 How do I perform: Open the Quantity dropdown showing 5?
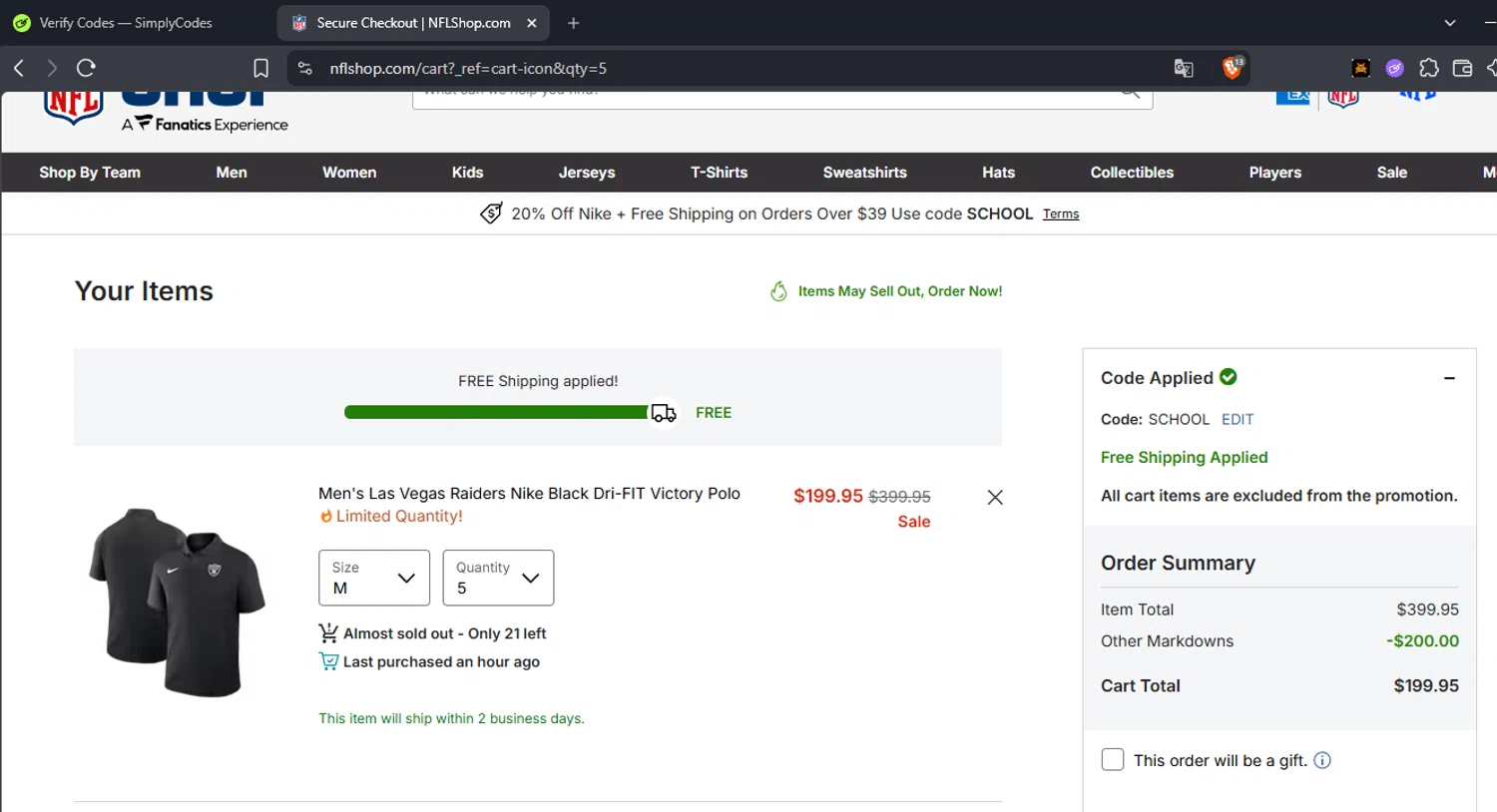click(498, 578)
